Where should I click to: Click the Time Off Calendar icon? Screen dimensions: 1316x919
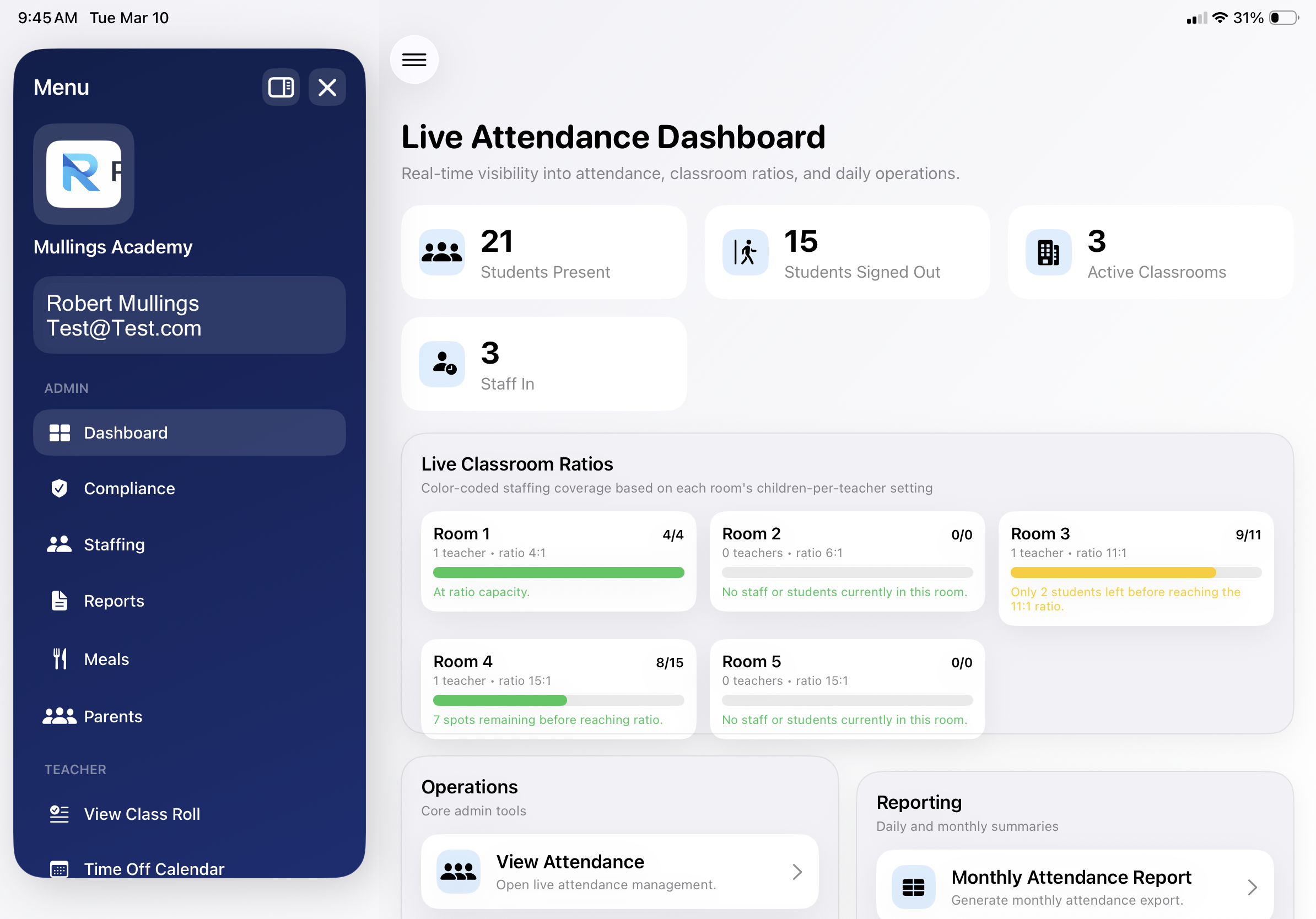tap(60, 870)
